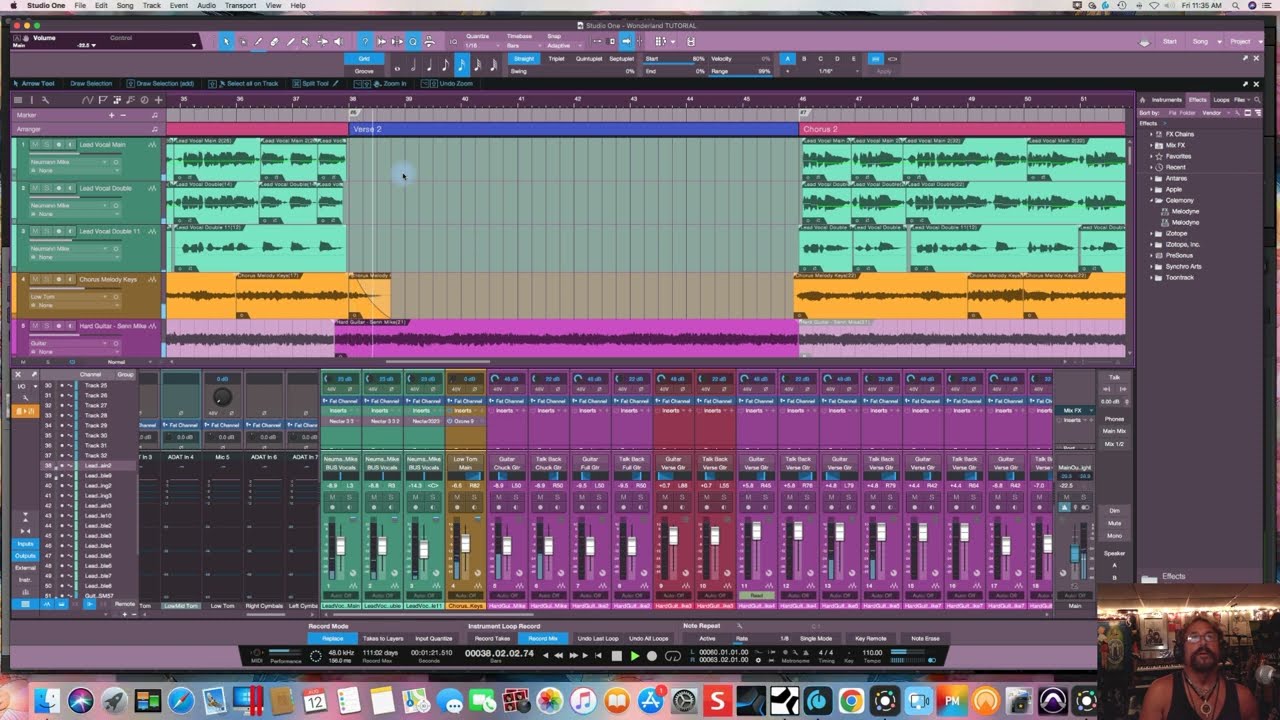This screenshot has width=1280, height=720.
Task: Mute the Lead Vocal Main track
Action: click(x=35, y=144)
